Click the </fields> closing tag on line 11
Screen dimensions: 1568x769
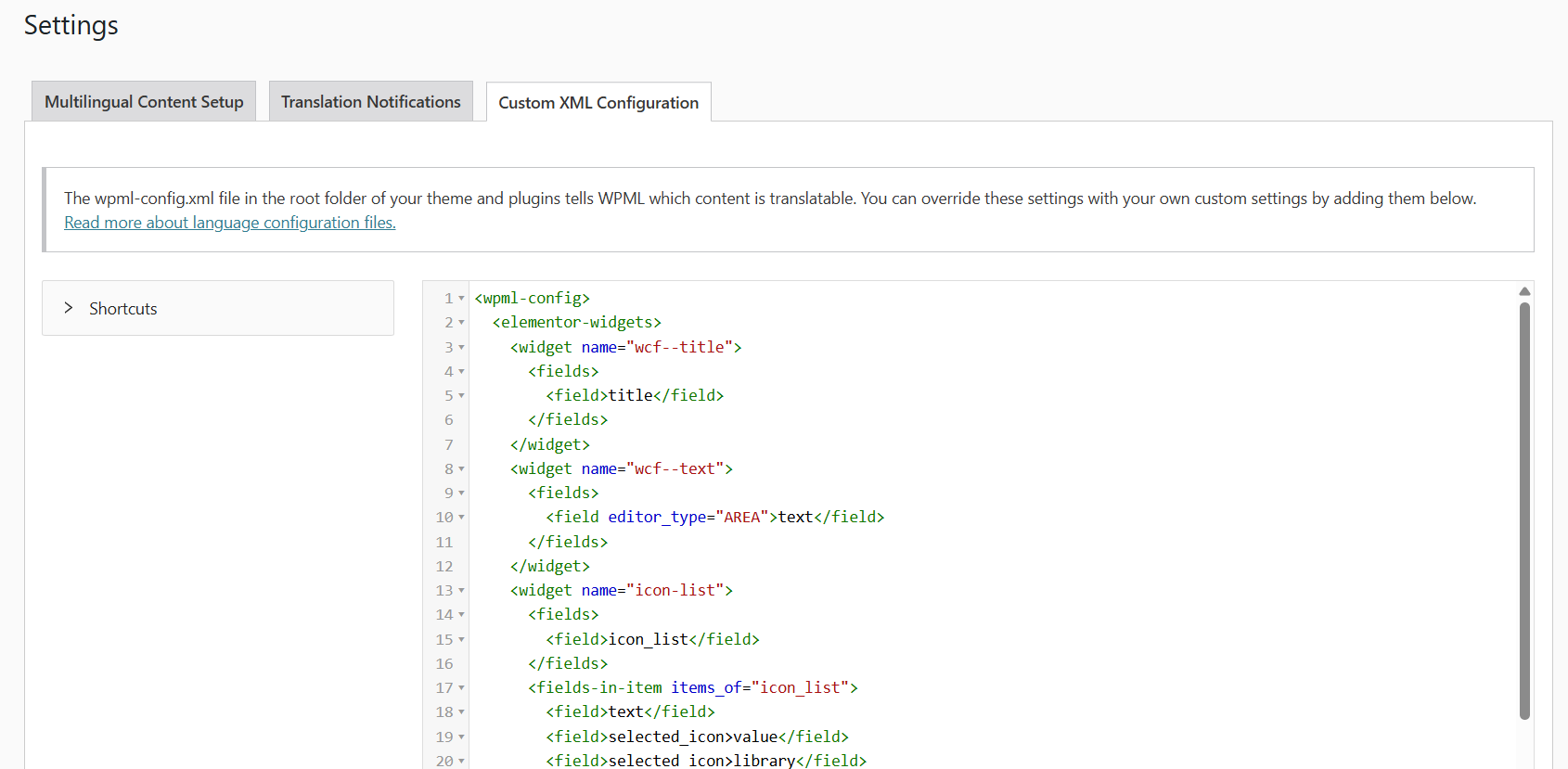tap(568, 542)
